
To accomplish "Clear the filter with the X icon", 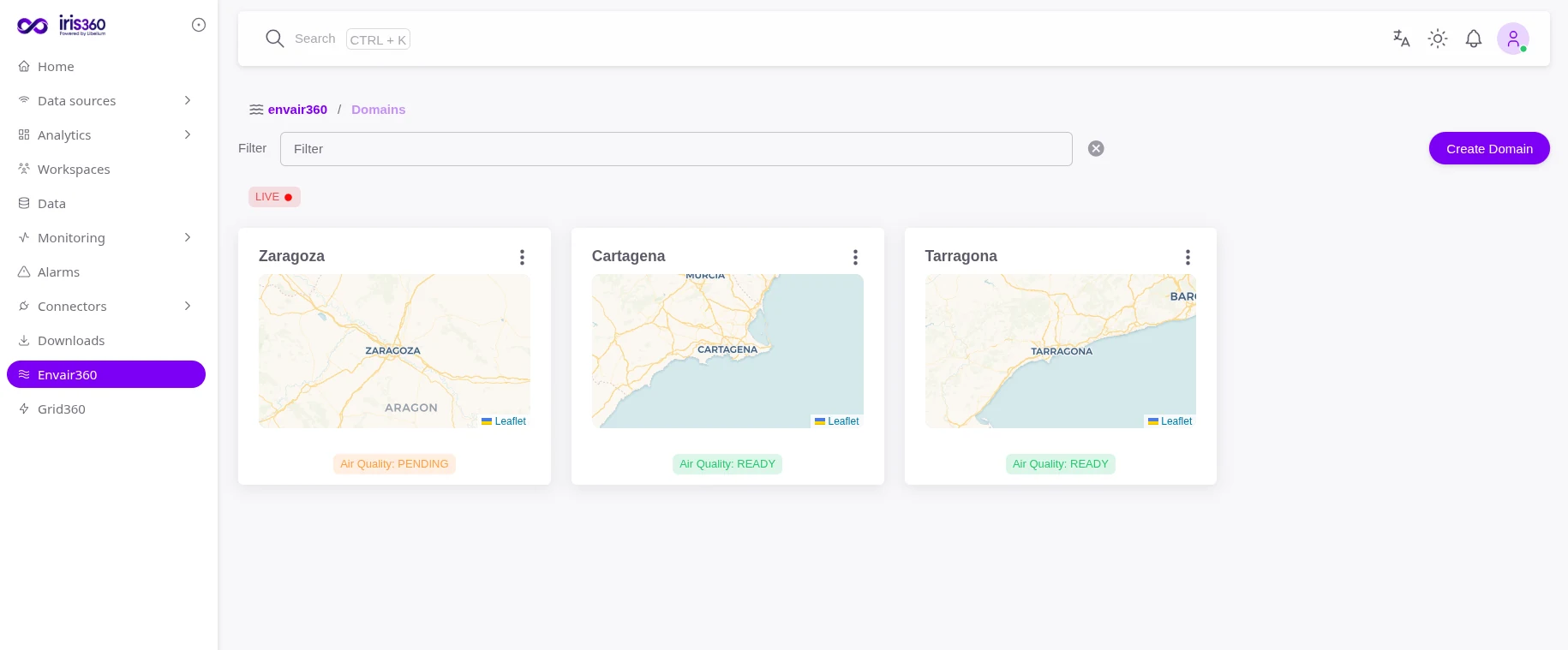I will (1096, 148).
